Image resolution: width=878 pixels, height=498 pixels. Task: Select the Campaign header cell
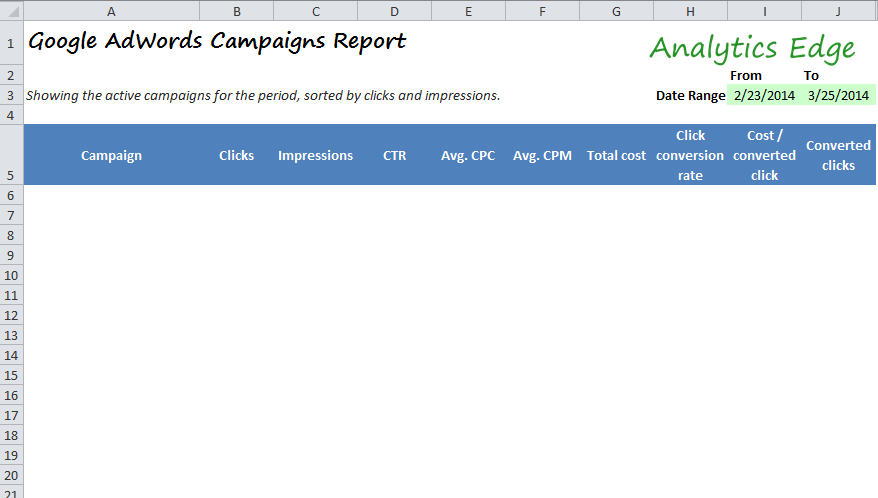click(x=111, y=155)
